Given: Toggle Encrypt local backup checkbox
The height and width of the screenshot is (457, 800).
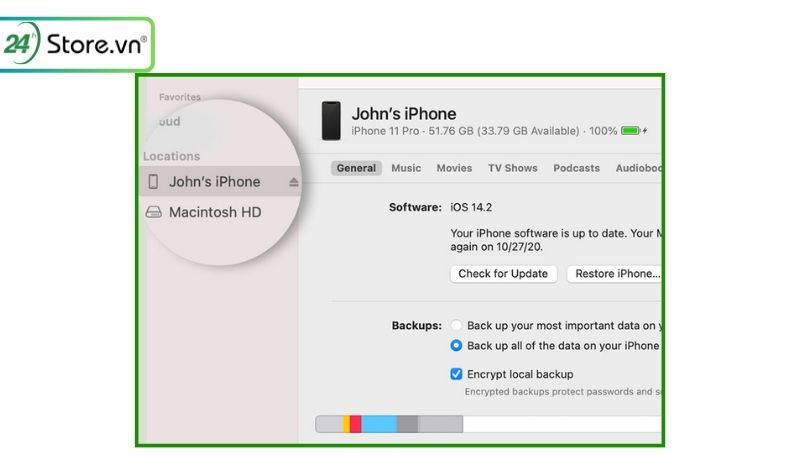Looking at the screenshot, I should pyautogui.click(x=456, y=374).
